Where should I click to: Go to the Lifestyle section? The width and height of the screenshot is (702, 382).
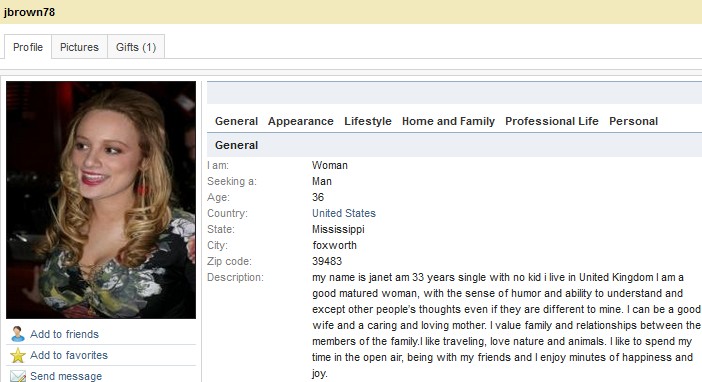(x=368, y=121)
